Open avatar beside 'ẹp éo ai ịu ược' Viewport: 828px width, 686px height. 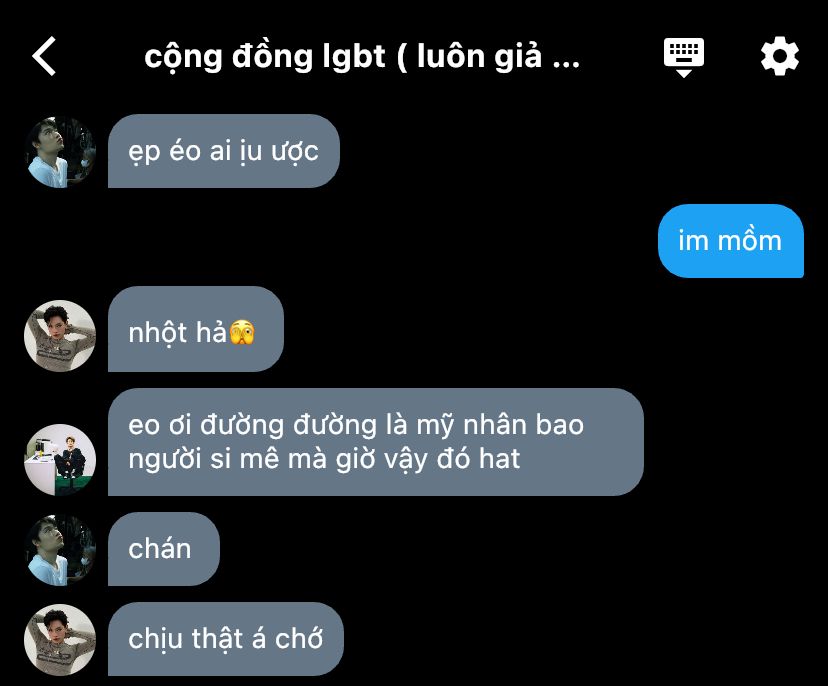pos(60,152)
